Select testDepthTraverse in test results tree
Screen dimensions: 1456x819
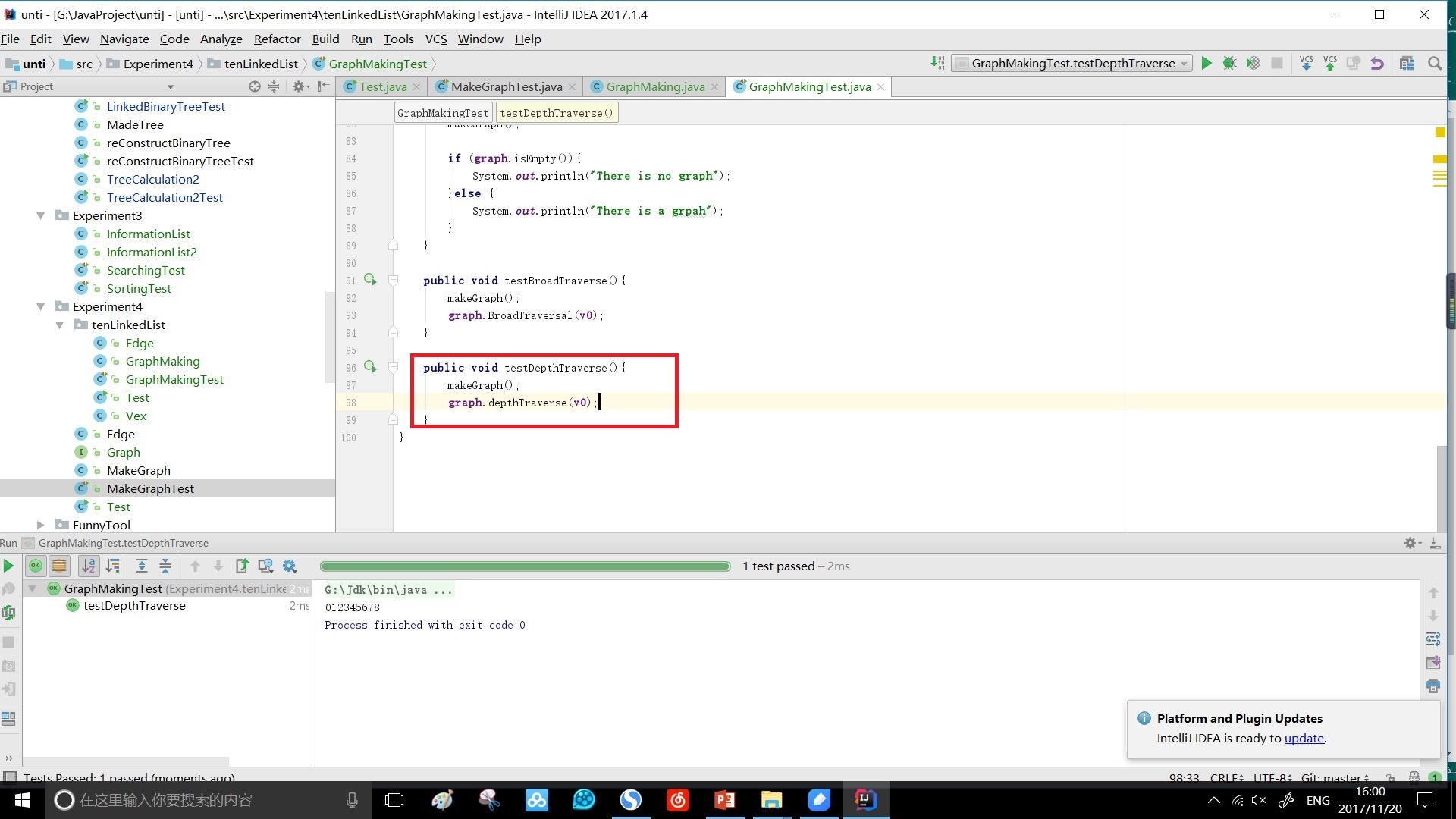pyautogui.click(x=134, y=605)
